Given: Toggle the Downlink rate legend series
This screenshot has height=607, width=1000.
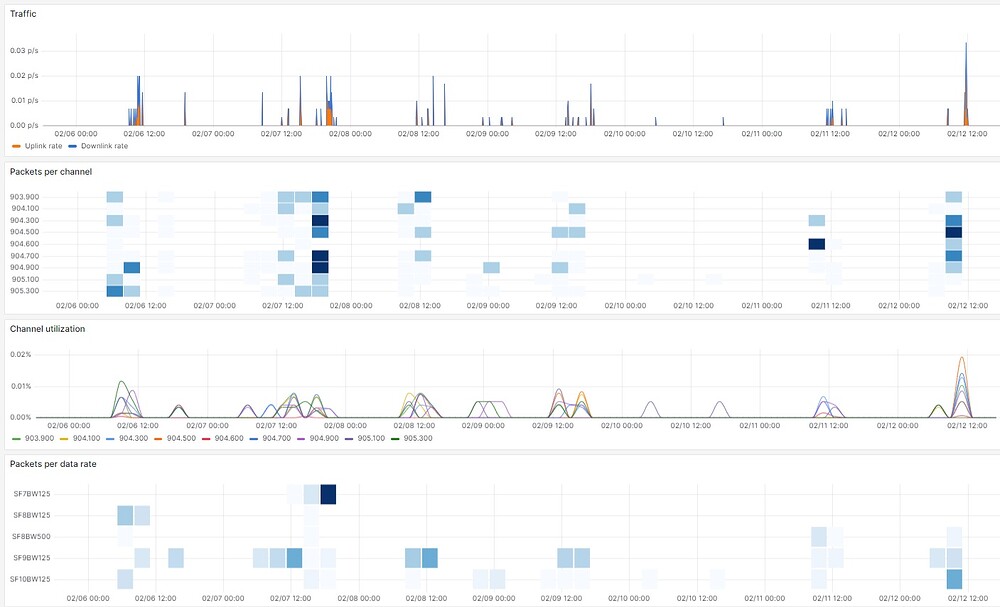Looking at the screenshot, I should [x=104, y=146].
